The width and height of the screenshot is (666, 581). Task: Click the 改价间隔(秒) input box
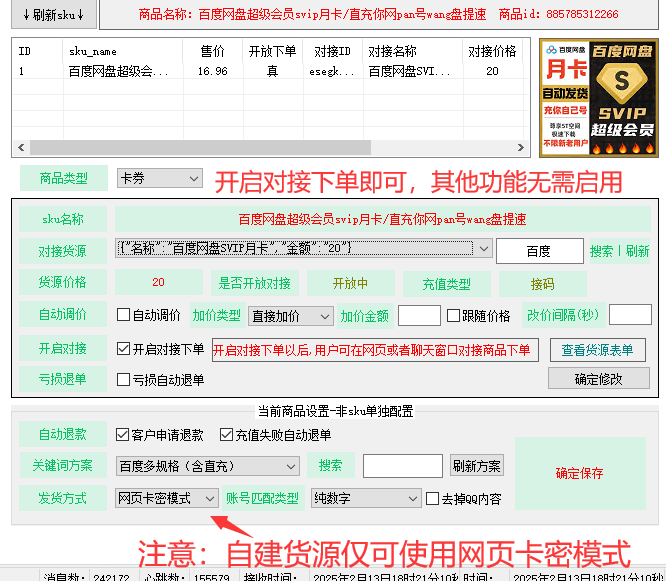coord(630,315)
